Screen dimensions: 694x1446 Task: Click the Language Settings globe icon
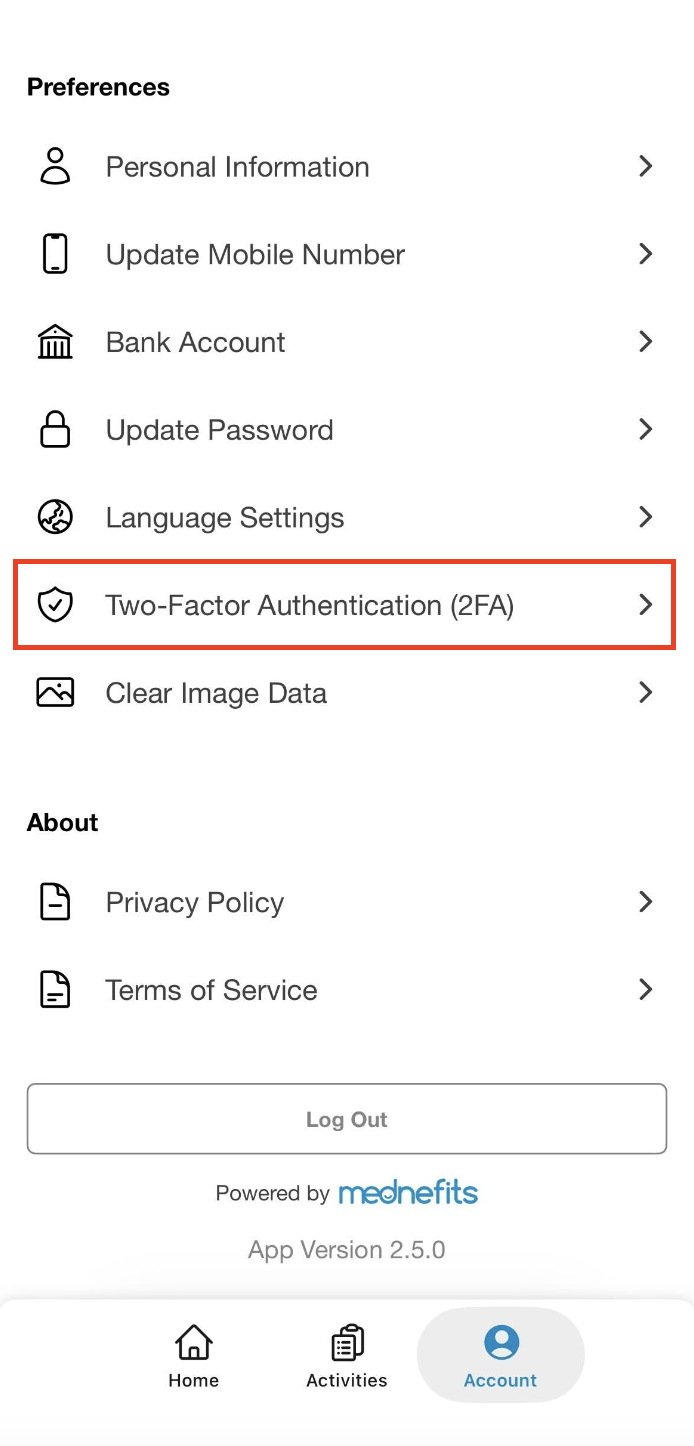coord(55,518)
